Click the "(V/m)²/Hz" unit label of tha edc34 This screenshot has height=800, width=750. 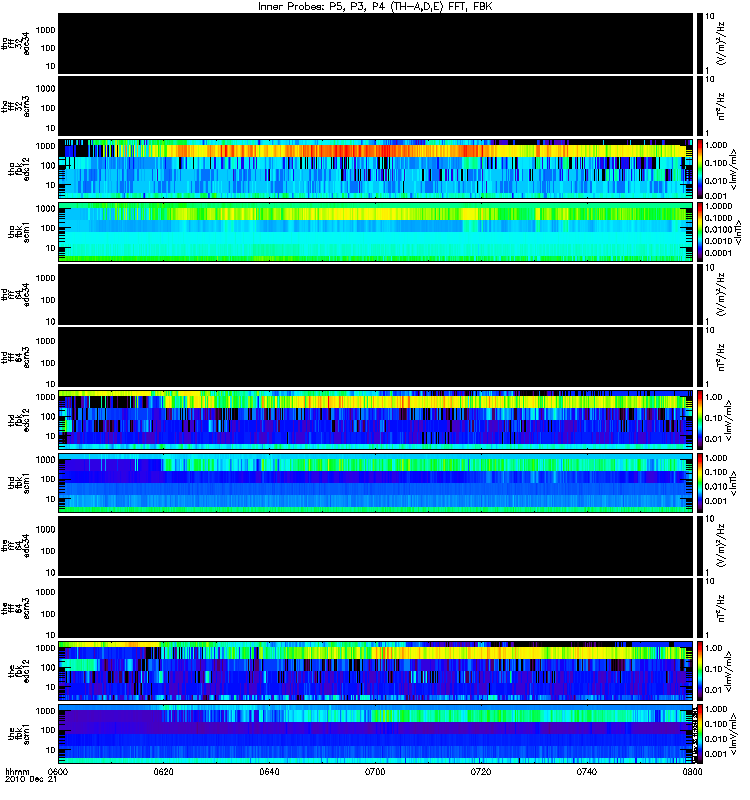(721, 43)
